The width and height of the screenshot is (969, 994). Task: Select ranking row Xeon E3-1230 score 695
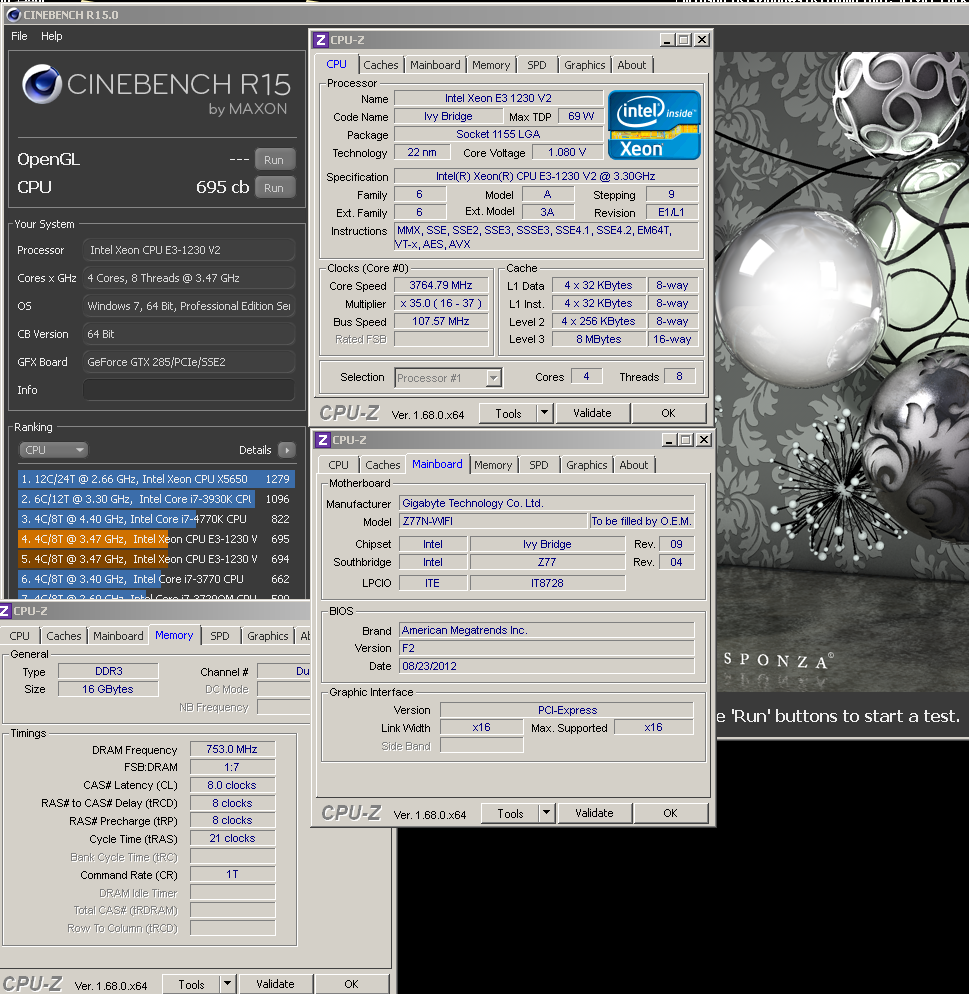(157, 539)
